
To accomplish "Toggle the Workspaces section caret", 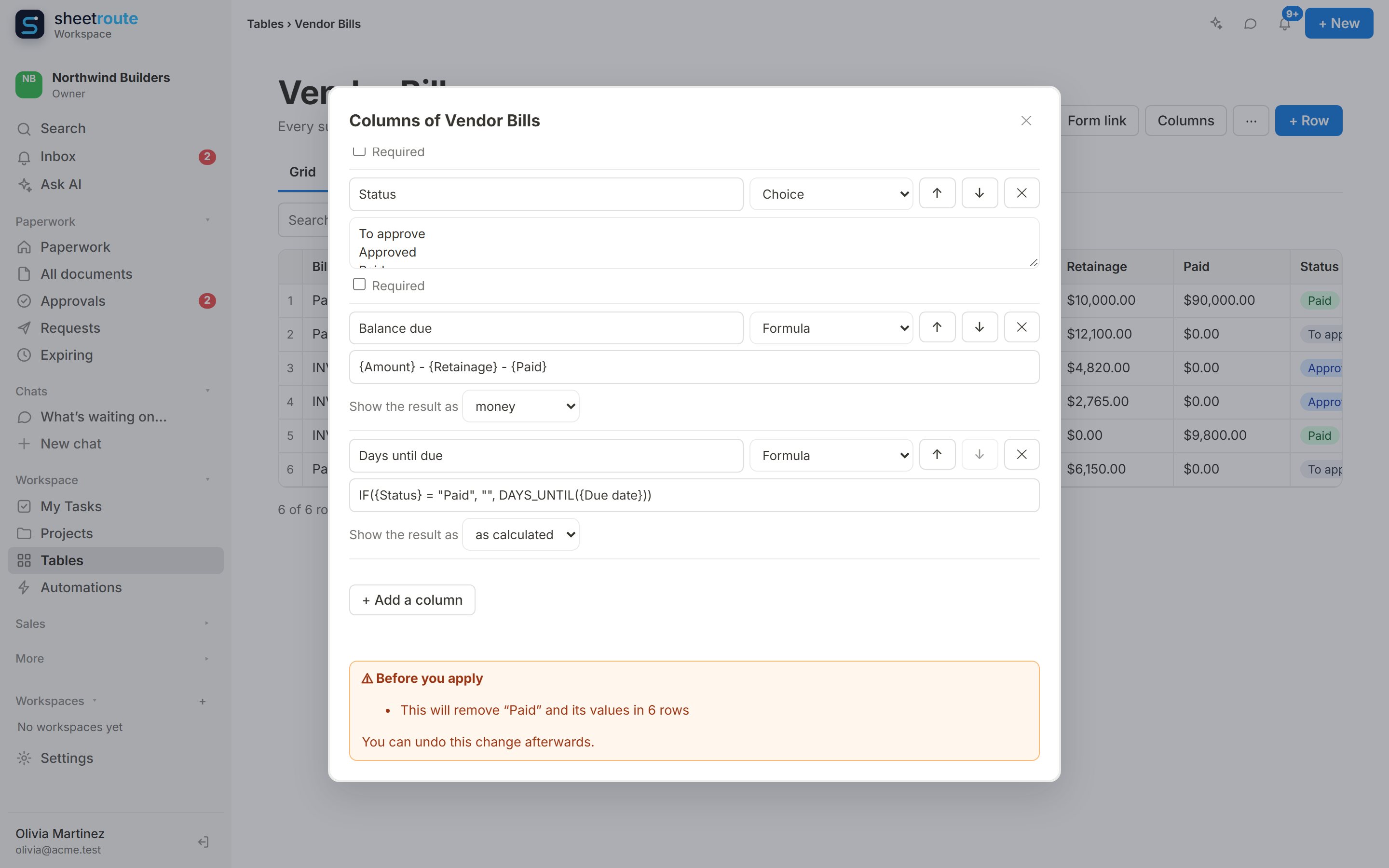I will pyautogui.click(x=95, y=700).
